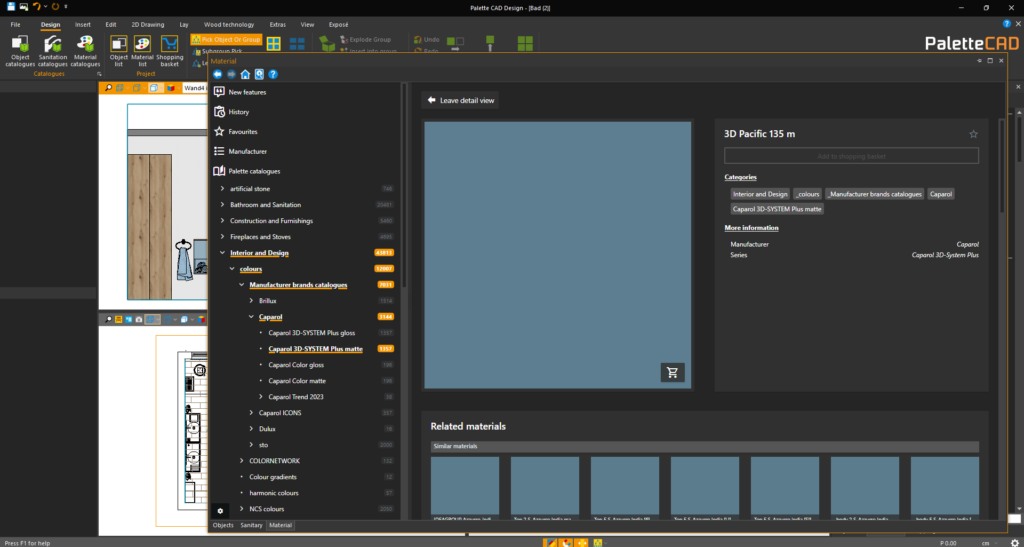Click the back arrow in Material panel
This screenshot has height=547, width=1024.
pos(218,74)
